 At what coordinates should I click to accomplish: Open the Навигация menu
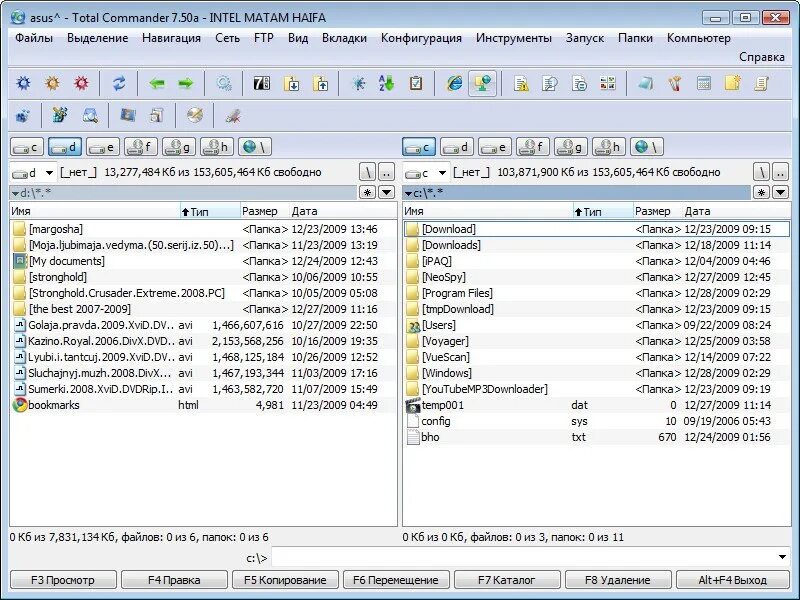point(171,38)
